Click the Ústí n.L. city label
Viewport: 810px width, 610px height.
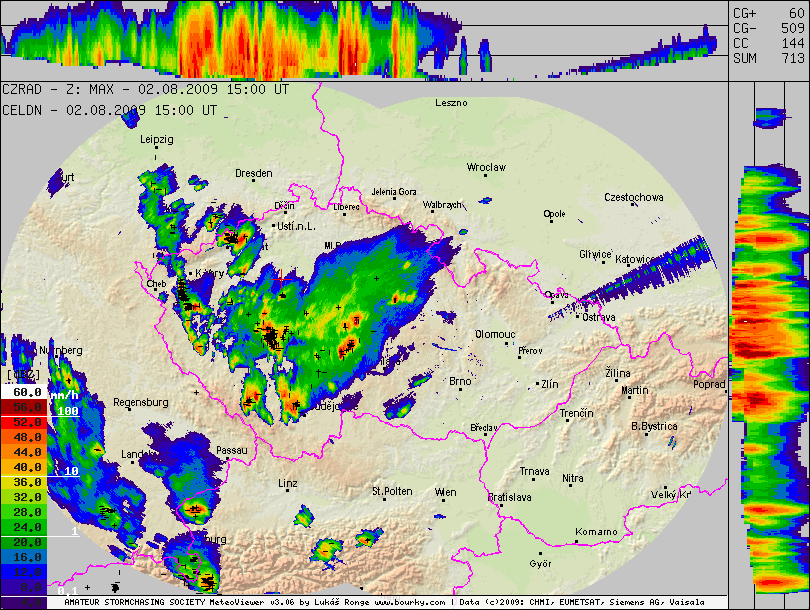point(296,226)
